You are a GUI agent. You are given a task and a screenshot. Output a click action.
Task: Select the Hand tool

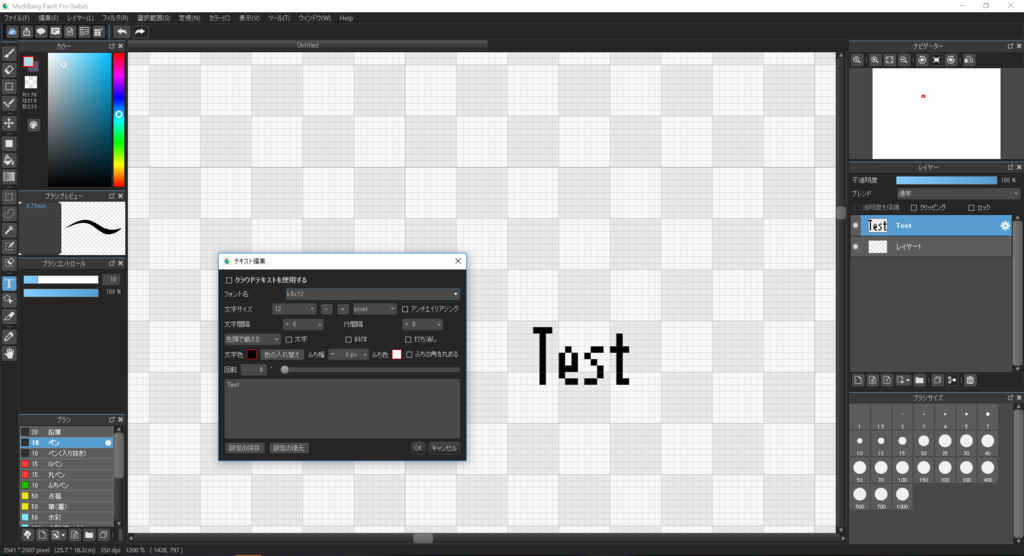coord(9,353)
